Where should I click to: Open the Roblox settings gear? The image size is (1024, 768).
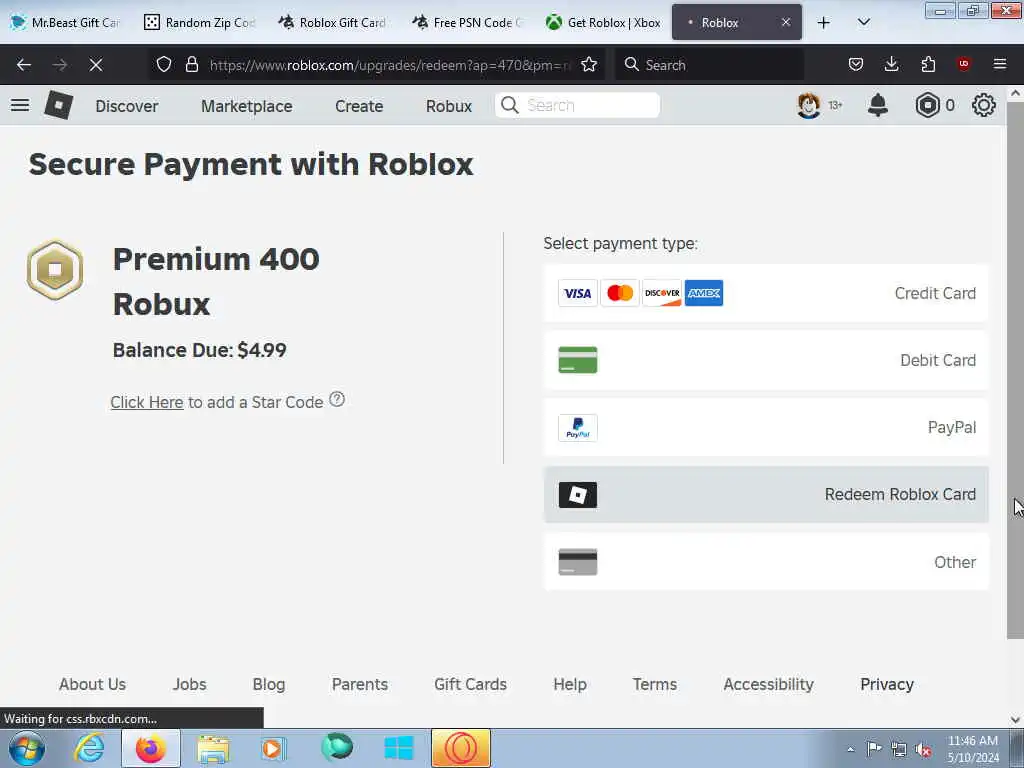pyautogui.click(x=984, y=105)
